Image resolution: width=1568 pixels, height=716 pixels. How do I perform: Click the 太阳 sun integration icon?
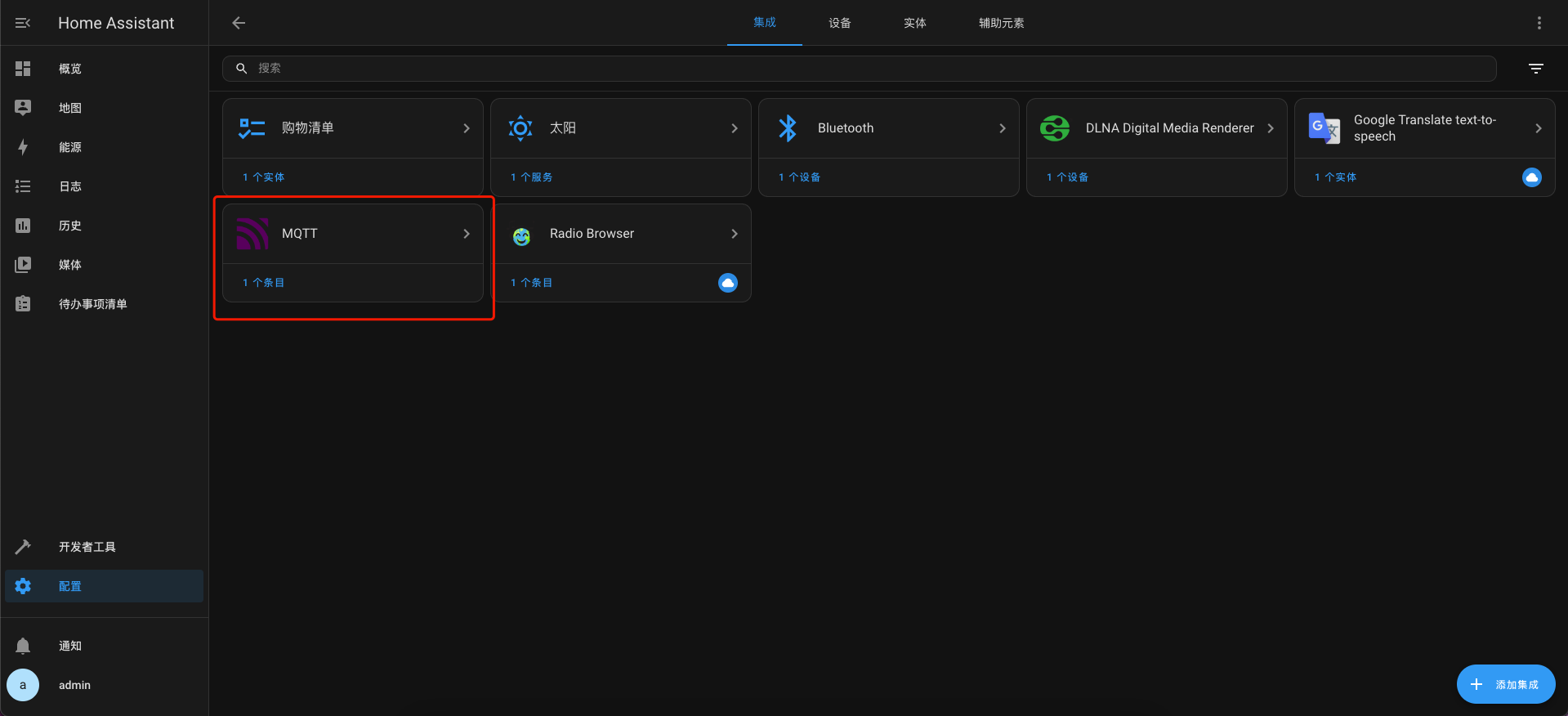pos(520,128)
